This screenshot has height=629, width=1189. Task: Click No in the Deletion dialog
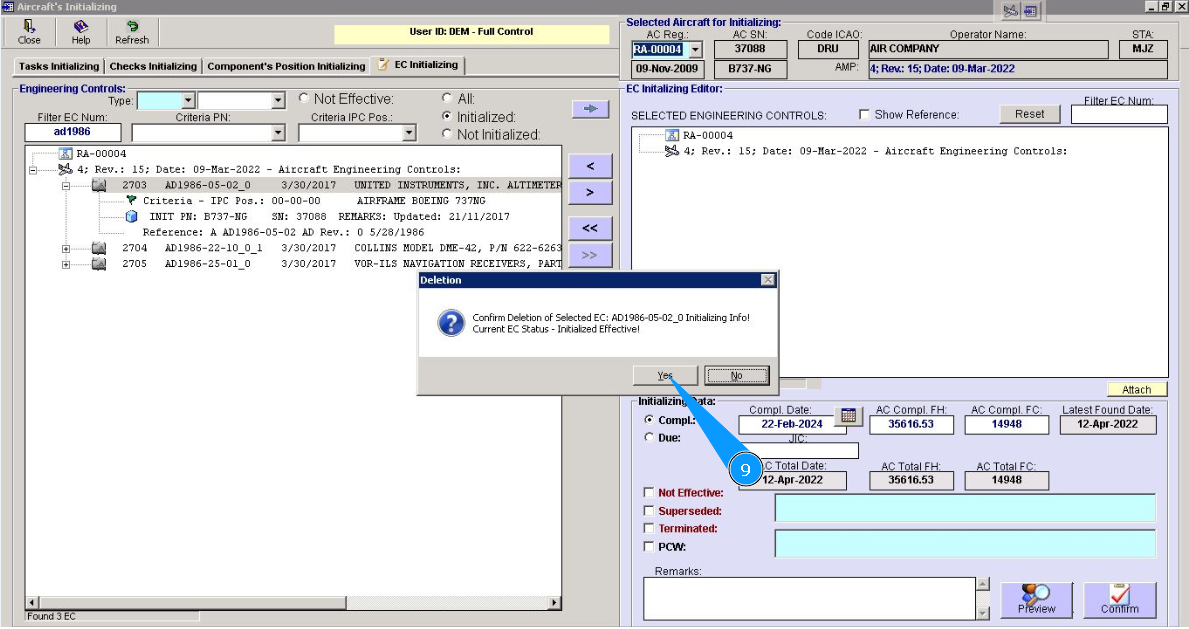click(x=736, y=376)
